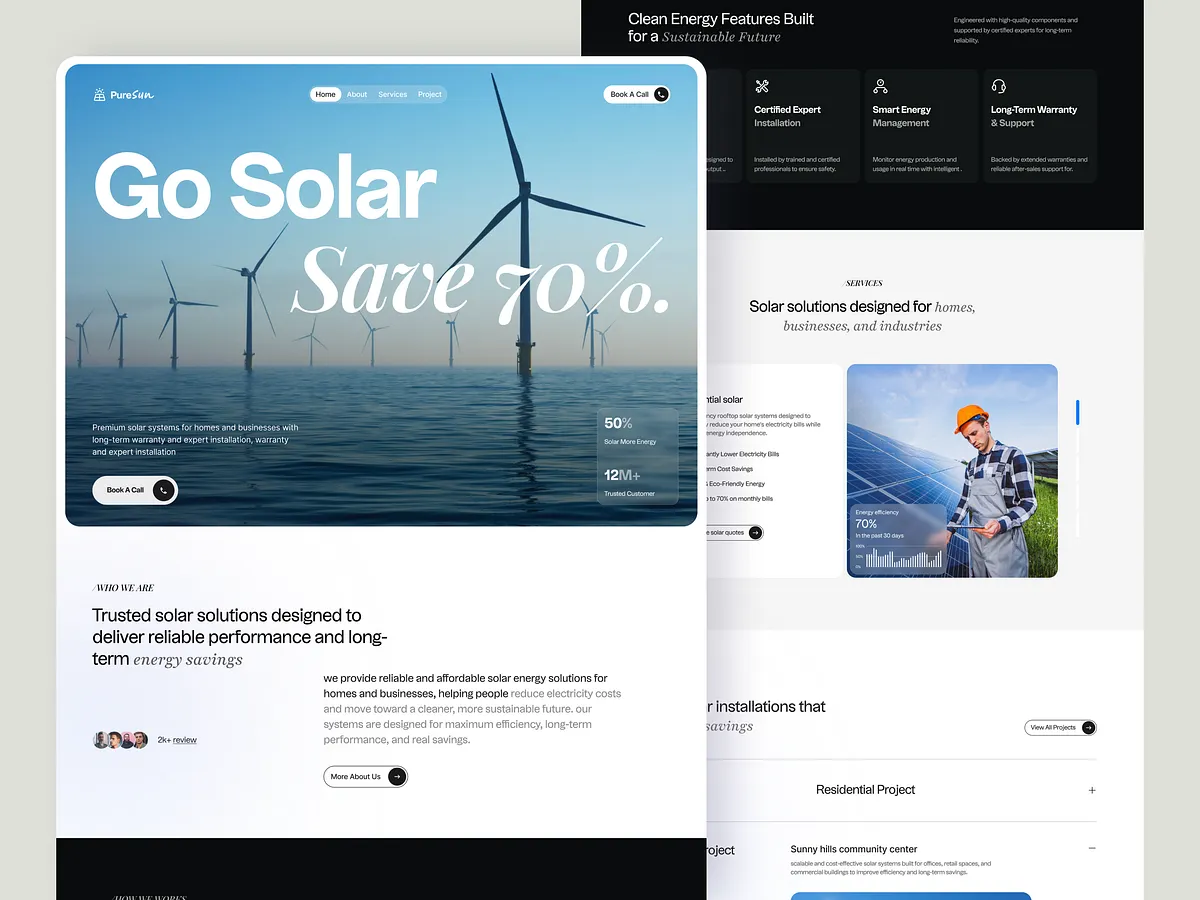Click the WHO WE ARE label
This screenshot has width=1200, height=900.
123,588
